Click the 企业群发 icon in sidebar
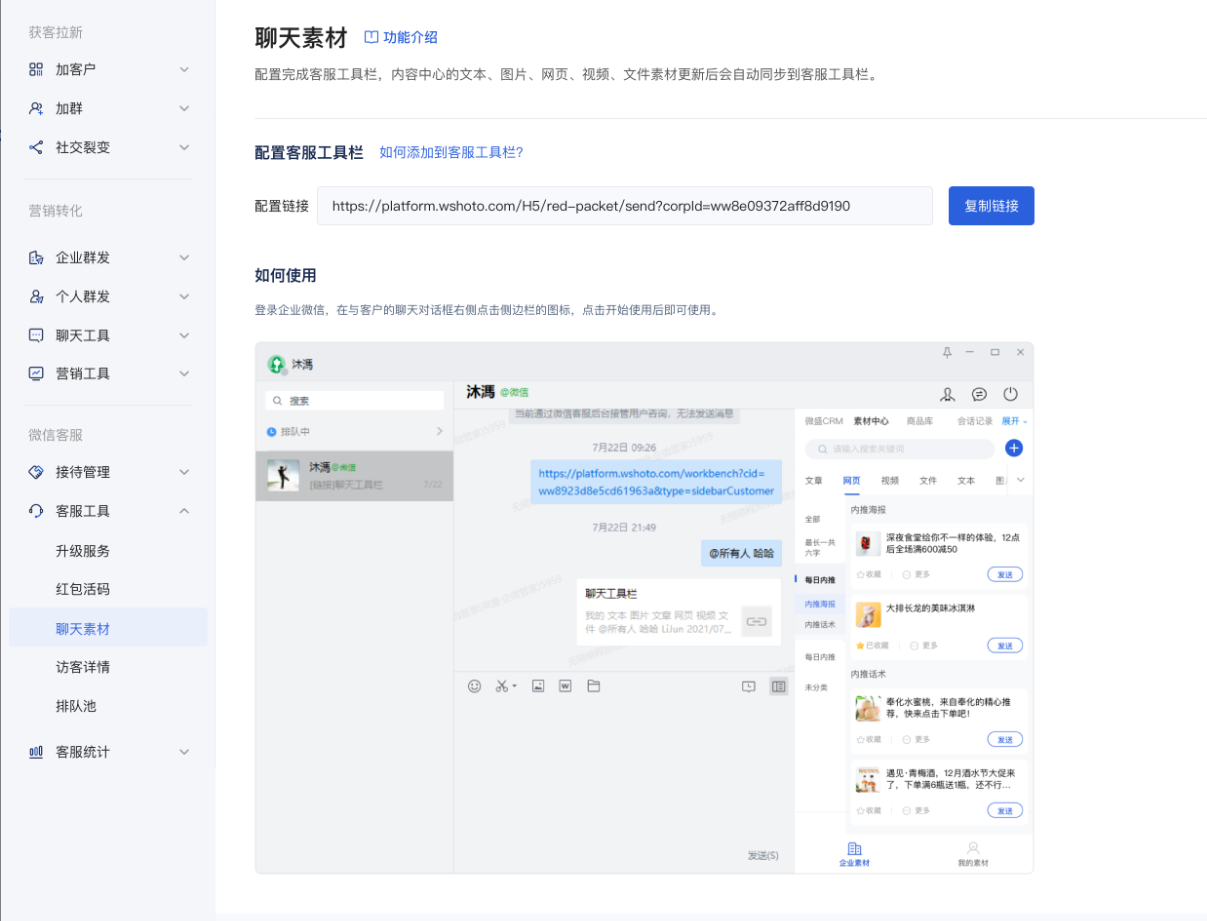 point(36,258)
